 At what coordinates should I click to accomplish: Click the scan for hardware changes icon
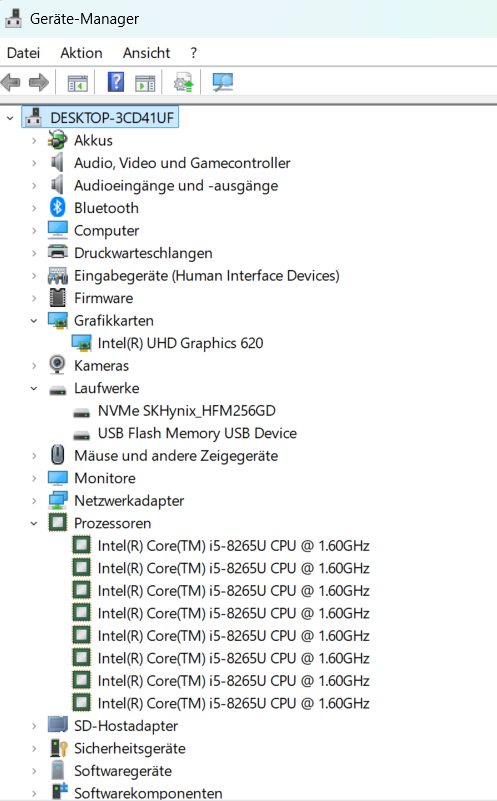tap(223, 82)
